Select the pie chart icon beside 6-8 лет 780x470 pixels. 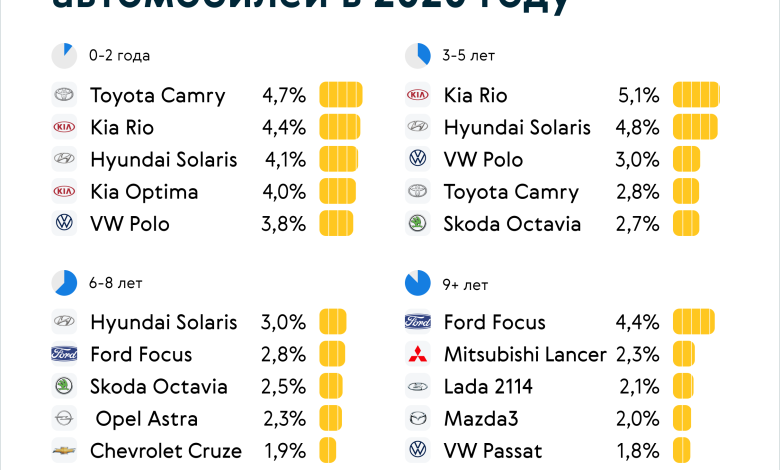[x=64, y=283]
